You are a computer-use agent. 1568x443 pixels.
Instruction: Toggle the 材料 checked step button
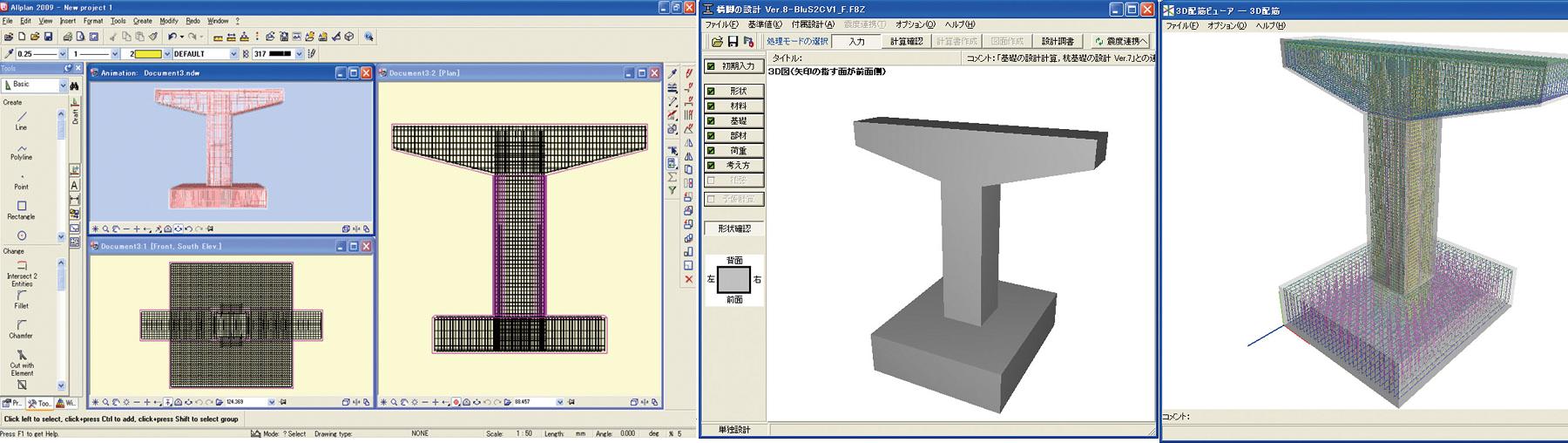point(733,106)
